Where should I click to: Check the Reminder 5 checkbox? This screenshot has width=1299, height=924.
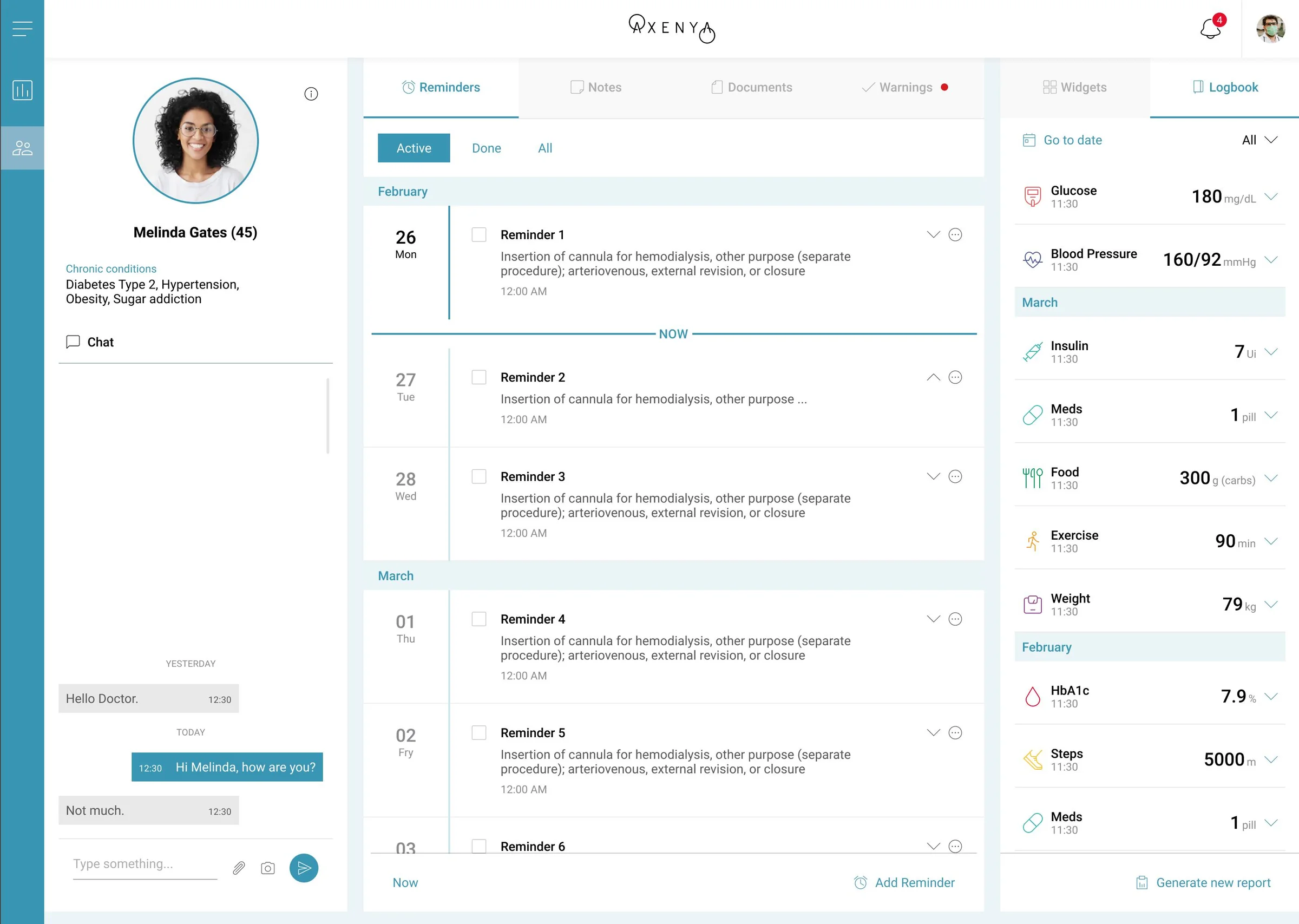479,733
